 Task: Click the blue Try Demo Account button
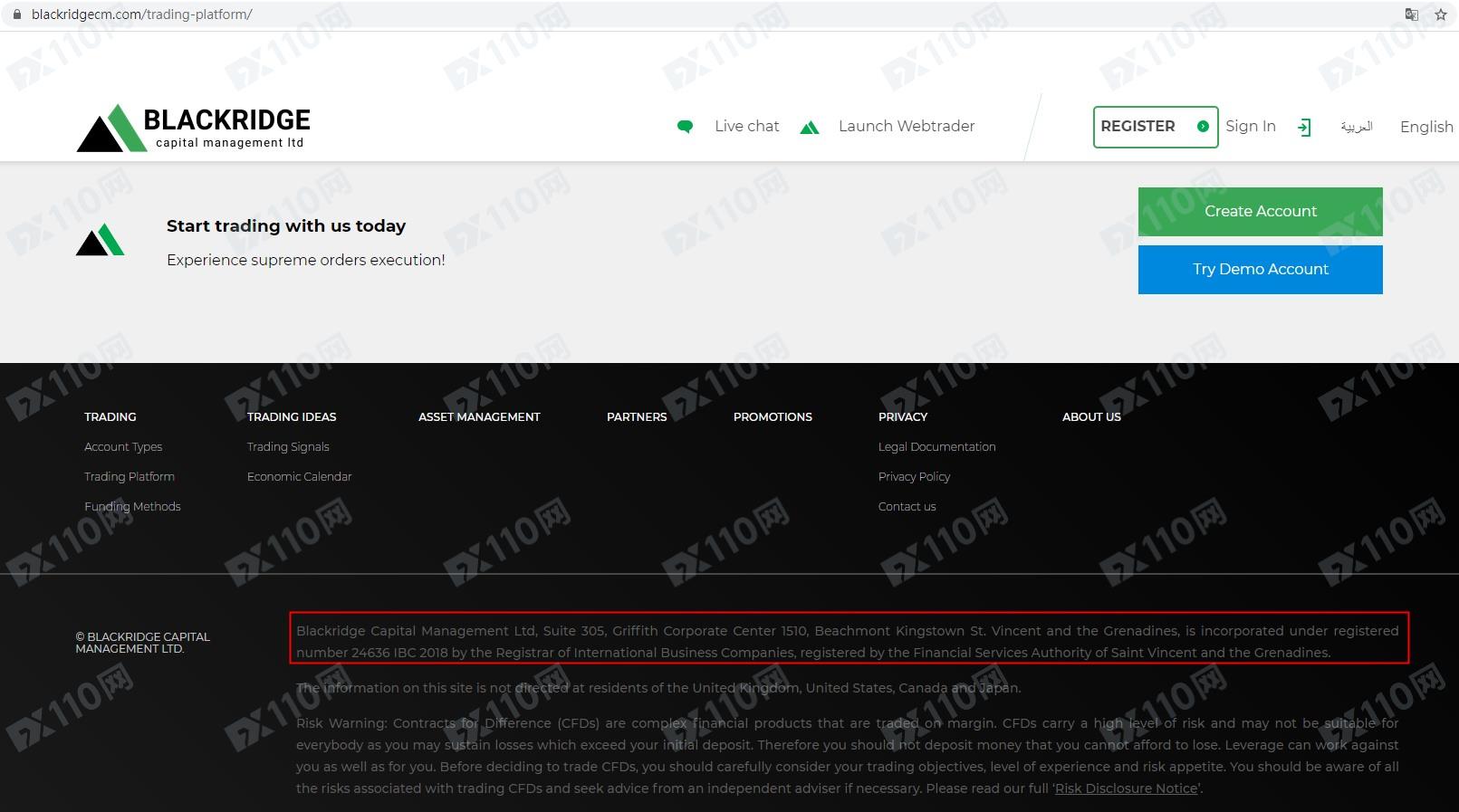[1260, 269]
